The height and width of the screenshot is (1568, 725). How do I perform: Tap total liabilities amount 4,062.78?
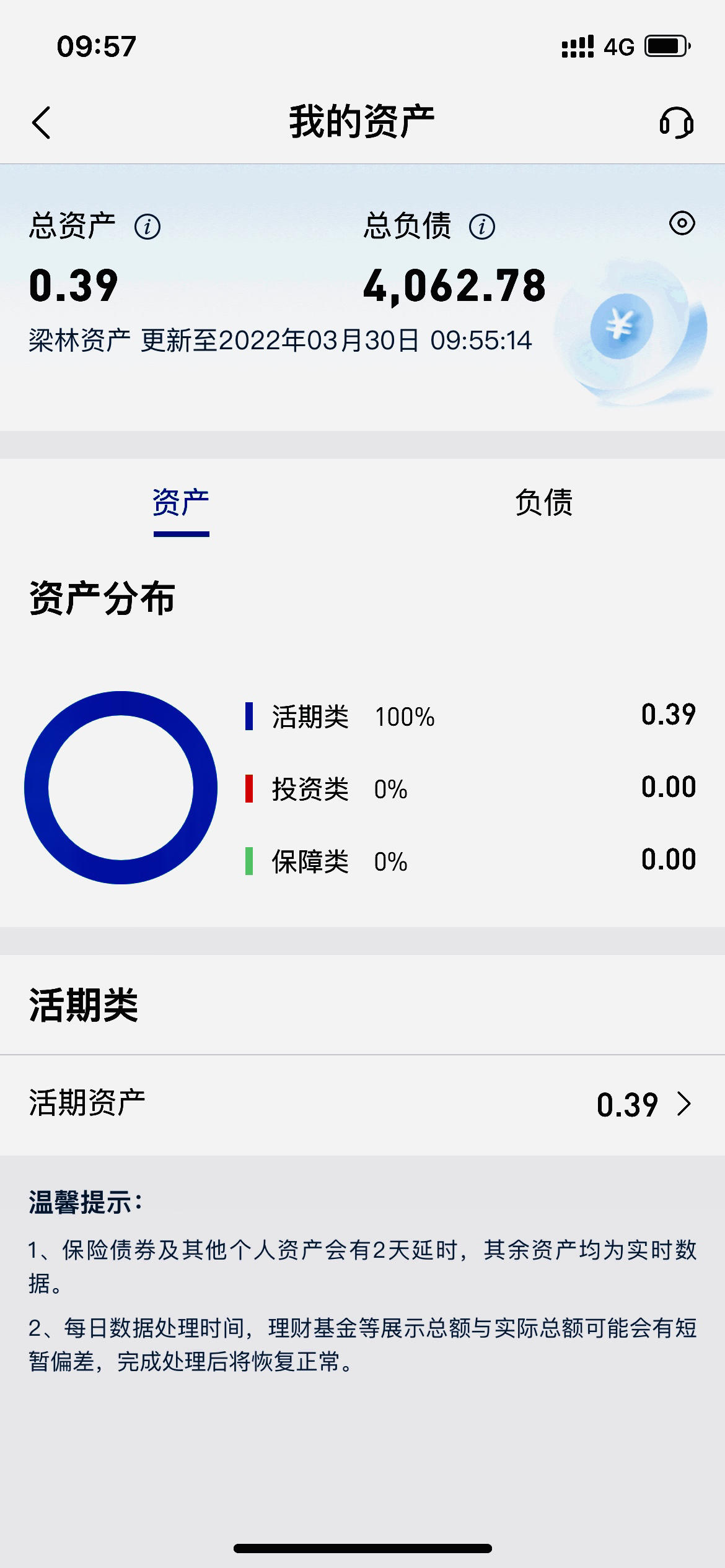pos(454,287)
